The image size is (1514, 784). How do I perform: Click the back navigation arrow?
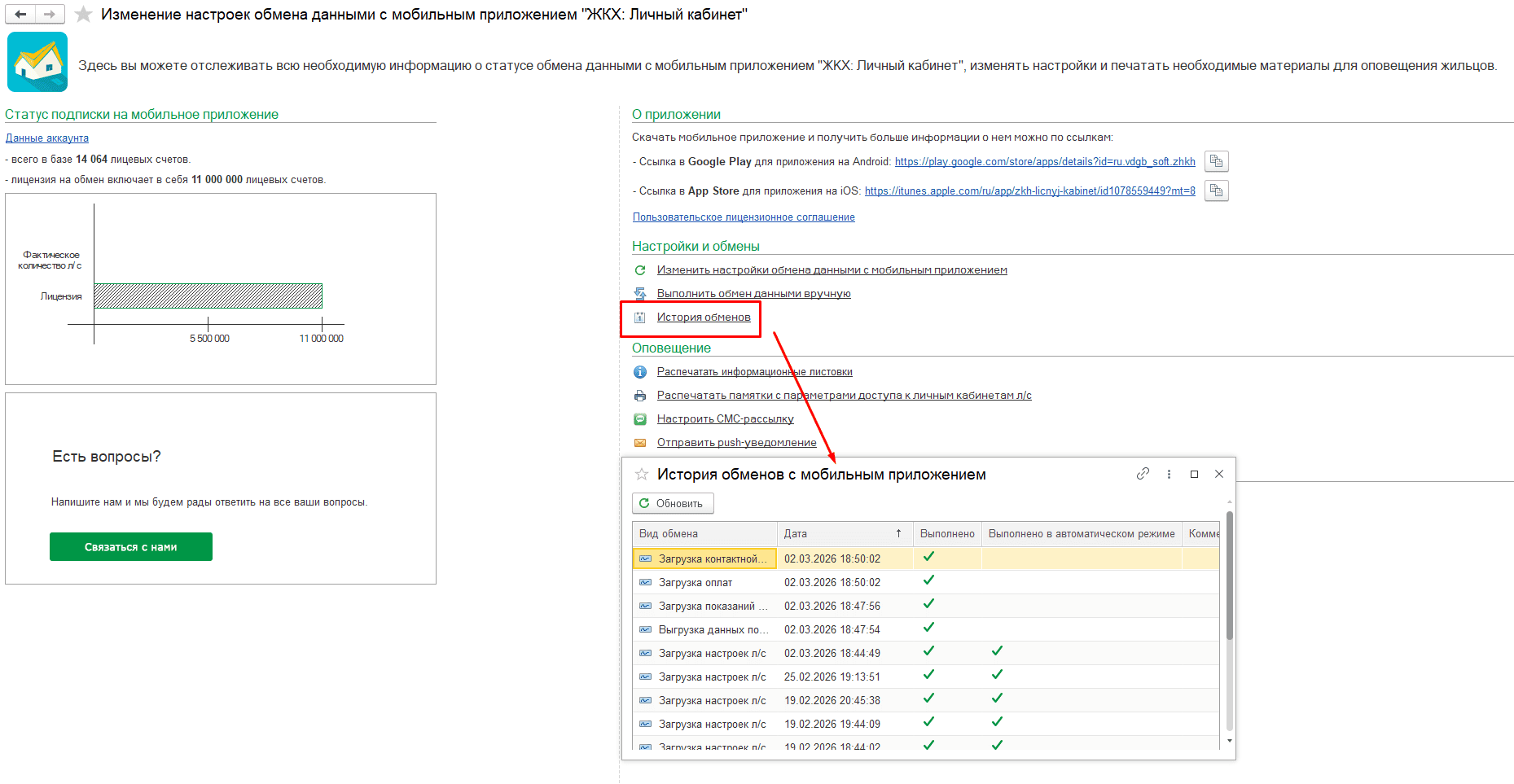(x=21, y=14)
